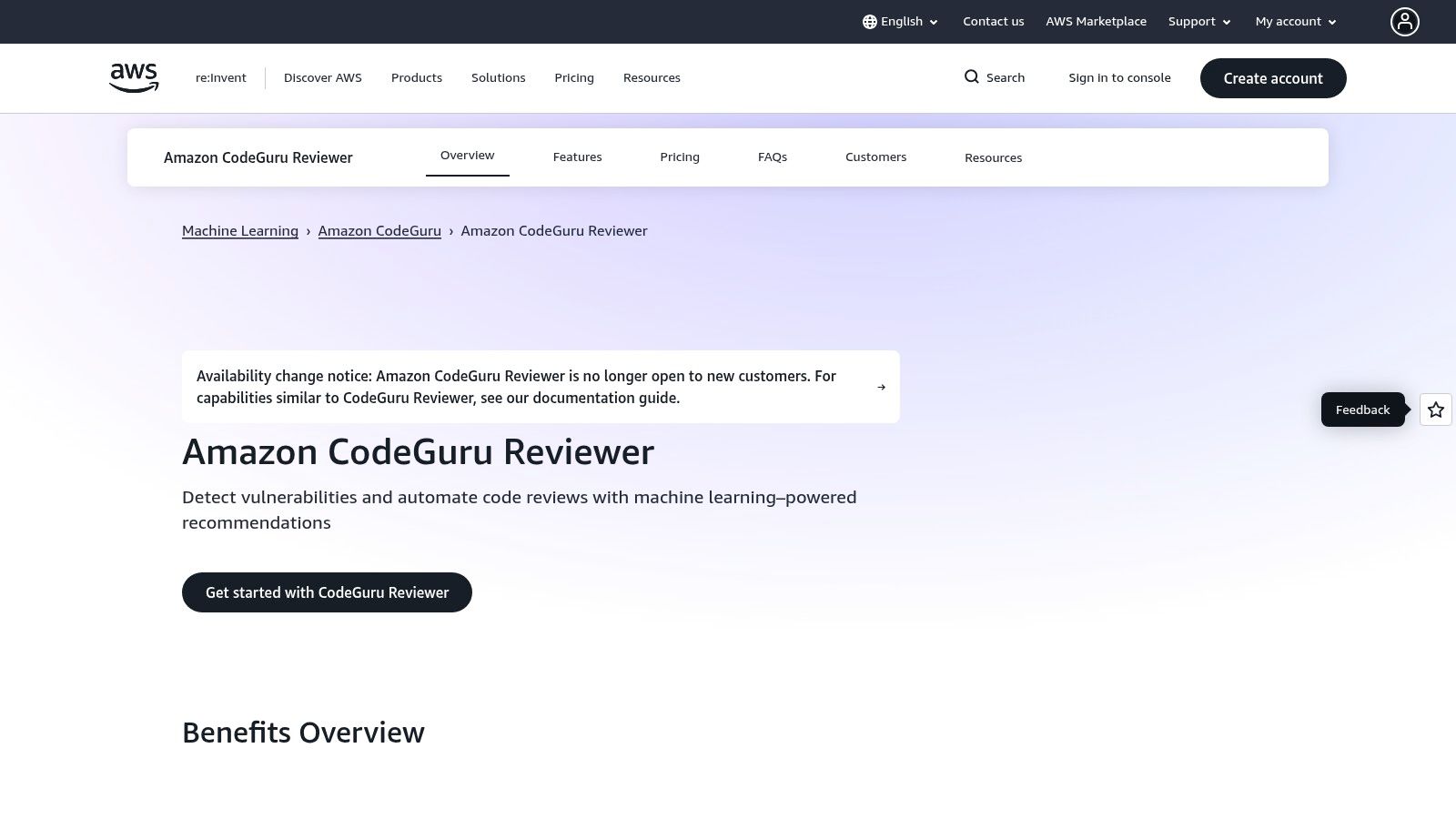The image size is (1456, 819).
Task: Click the star bookmark icon
Action: point(1436,409)
